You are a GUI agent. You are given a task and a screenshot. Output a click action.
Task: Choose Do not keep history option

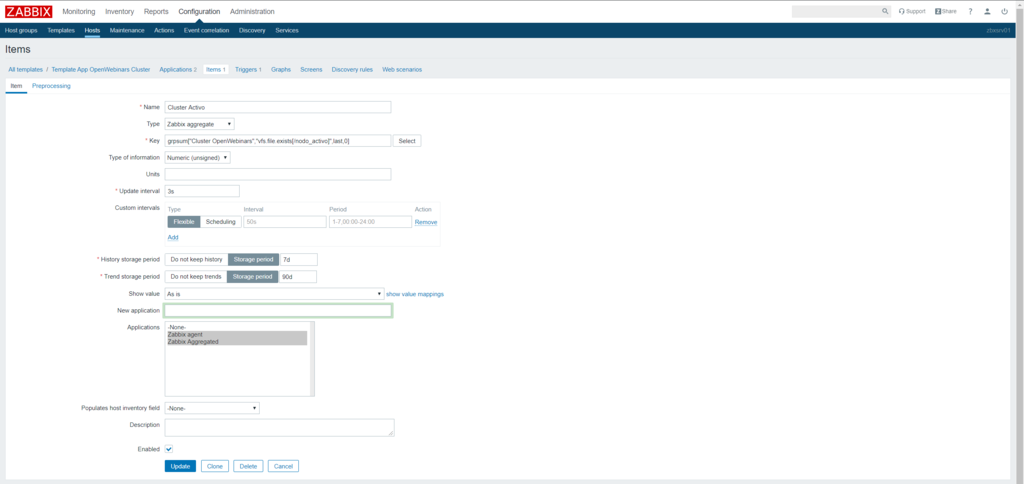coord(196,259)
